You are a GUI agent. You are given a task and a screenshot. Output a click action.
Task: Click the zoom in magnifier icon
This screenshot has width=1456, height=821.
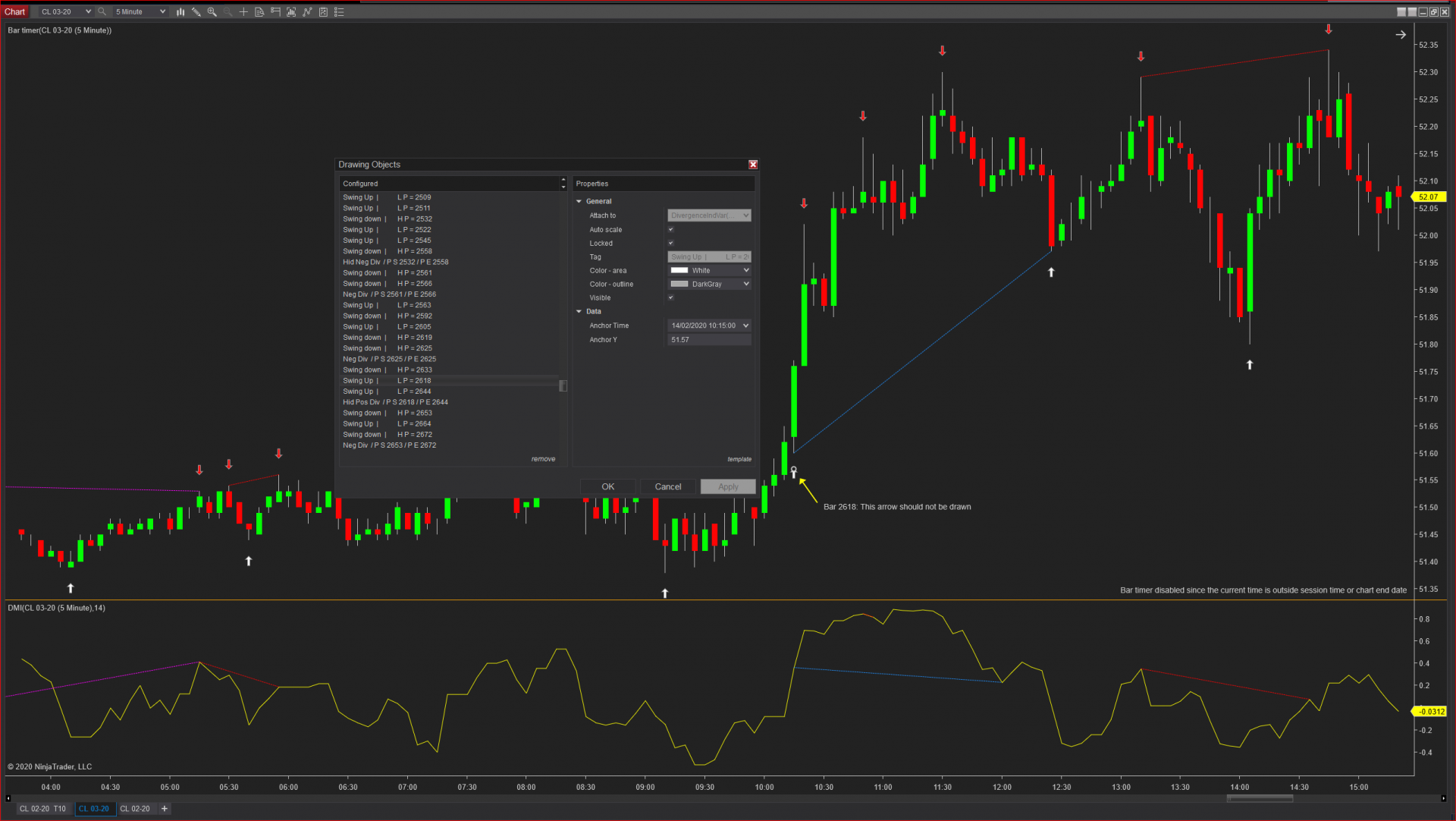[x=212, y=12]
